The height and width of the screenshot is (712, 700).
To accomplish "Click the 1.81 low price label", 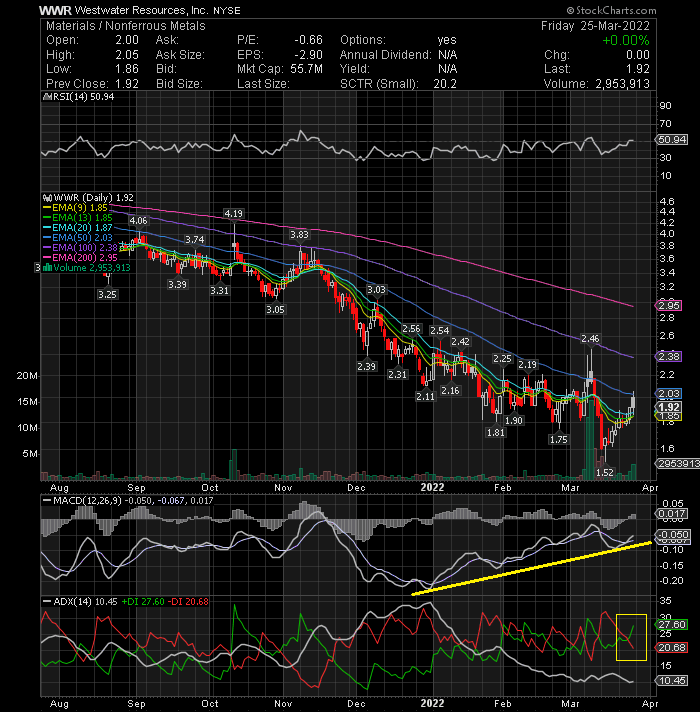I will [495, 432].
